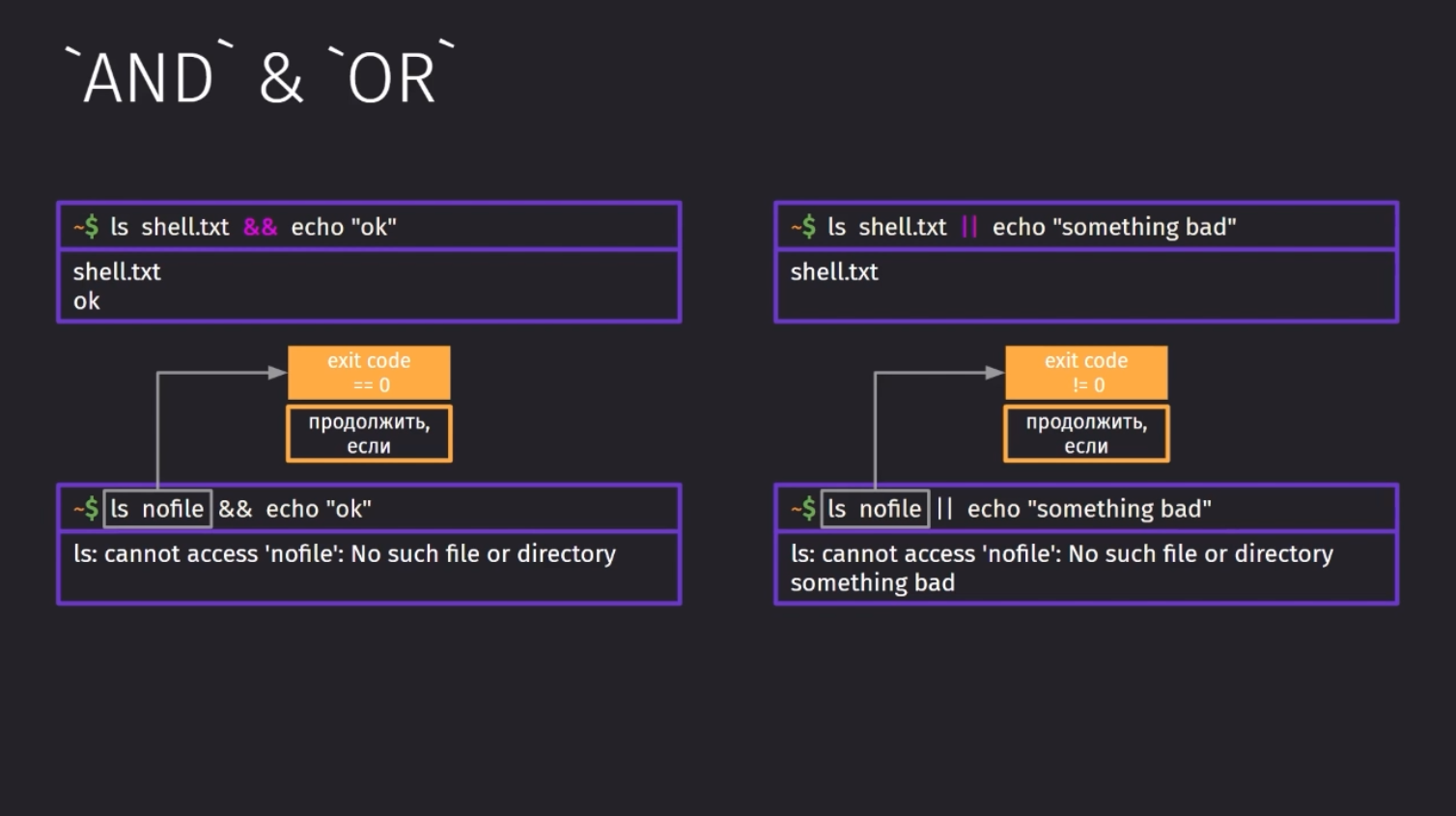
Task: Click highlighted 'ls nofile' in the && command
Action: [x=157, y=509]
